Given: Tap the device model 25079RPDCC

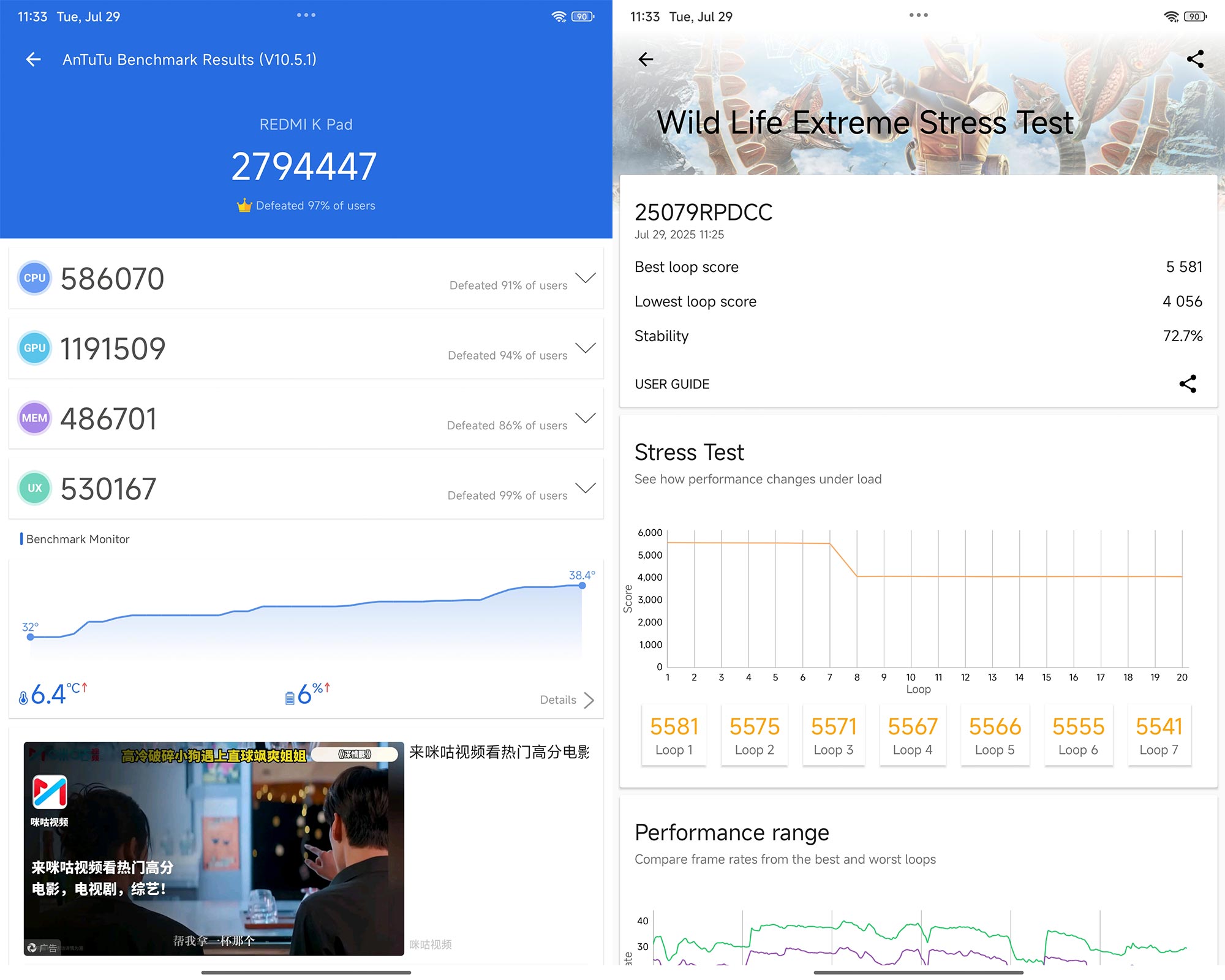Looking at the screenshot, I should 703,213.
